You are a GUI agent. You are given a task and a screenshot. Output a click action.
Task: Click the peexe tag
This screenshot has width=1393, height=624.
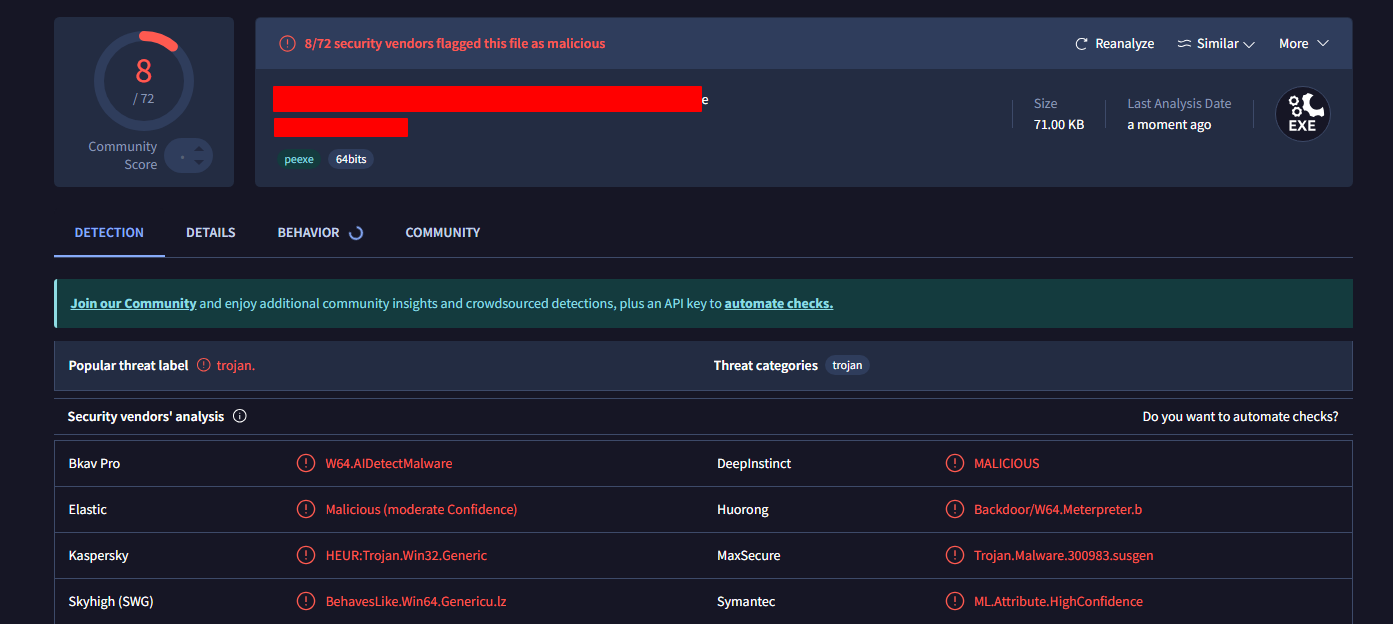click(298, 159)
